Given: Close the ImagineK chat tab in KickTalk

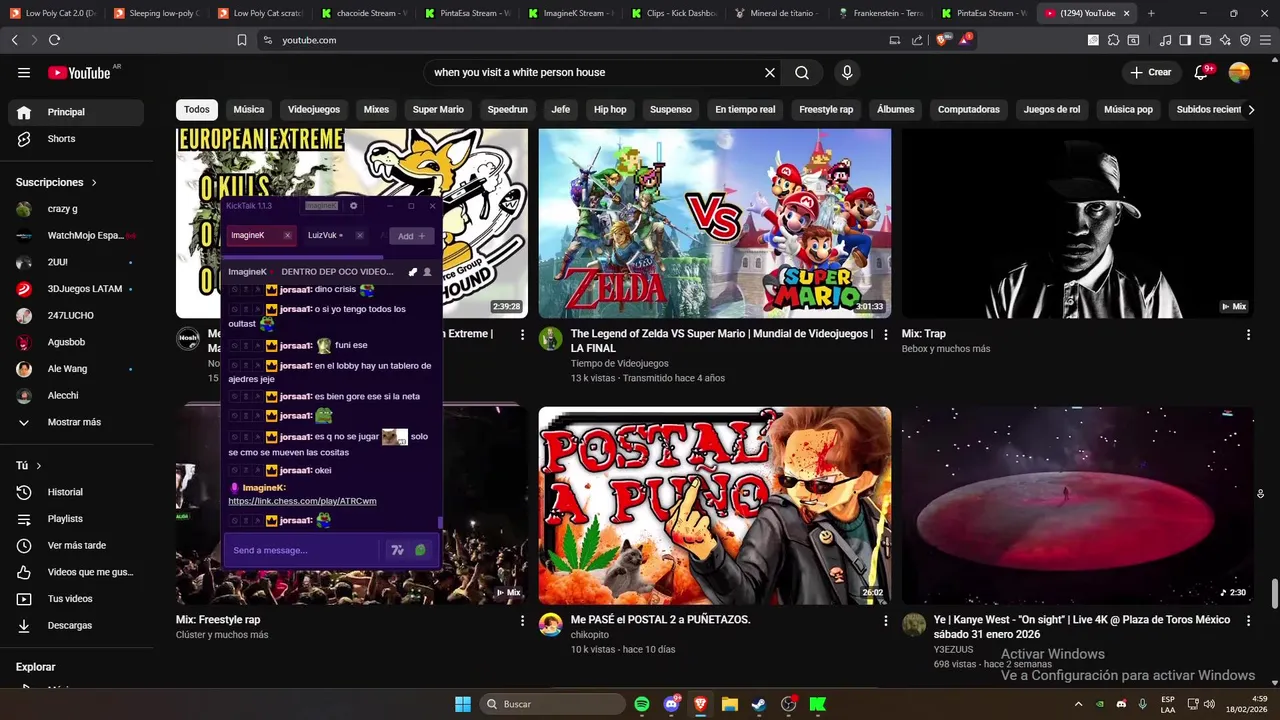Looking at the screenshot, I should pyautogui.click(x=287, y=236).
